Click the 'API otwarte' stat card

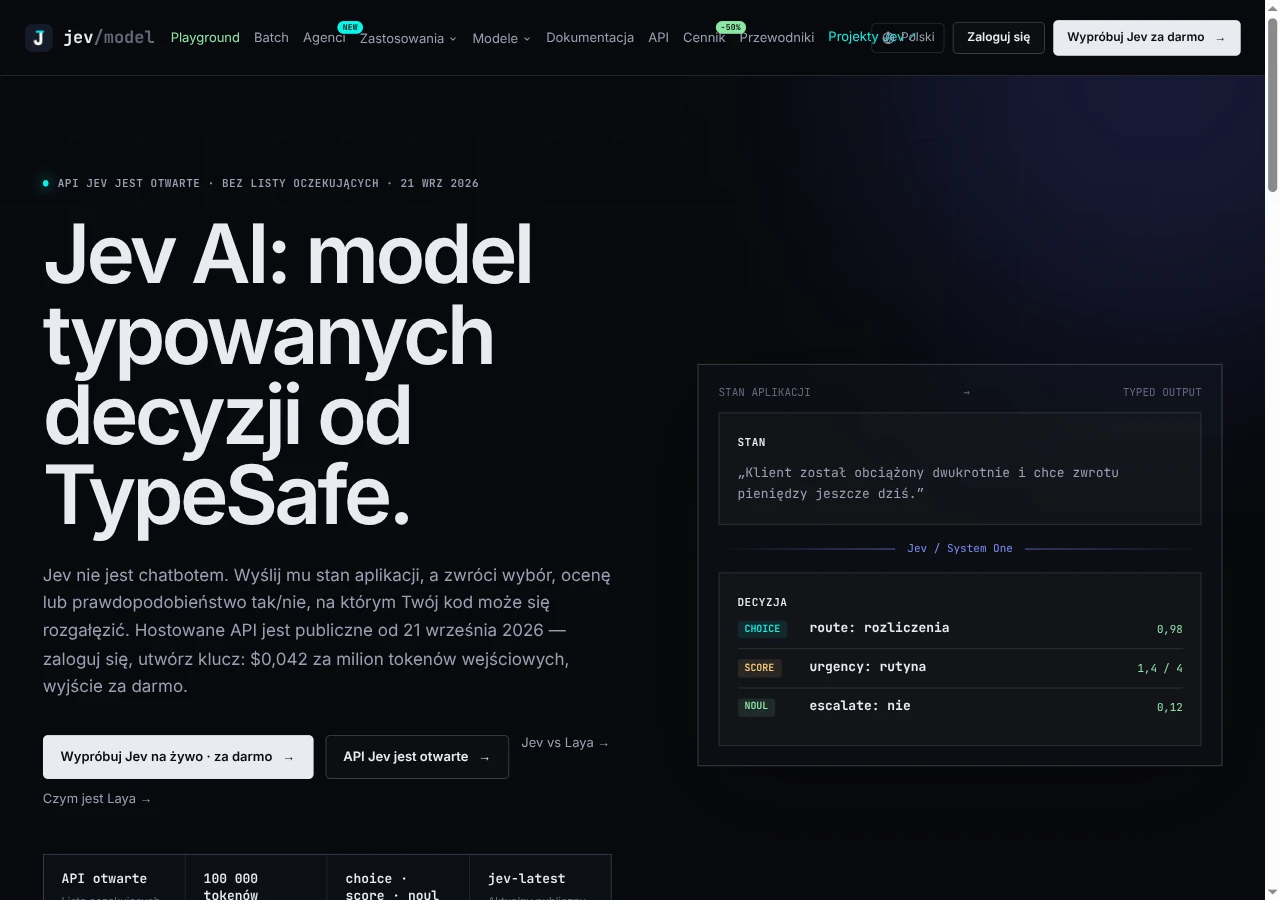[114, 878]
